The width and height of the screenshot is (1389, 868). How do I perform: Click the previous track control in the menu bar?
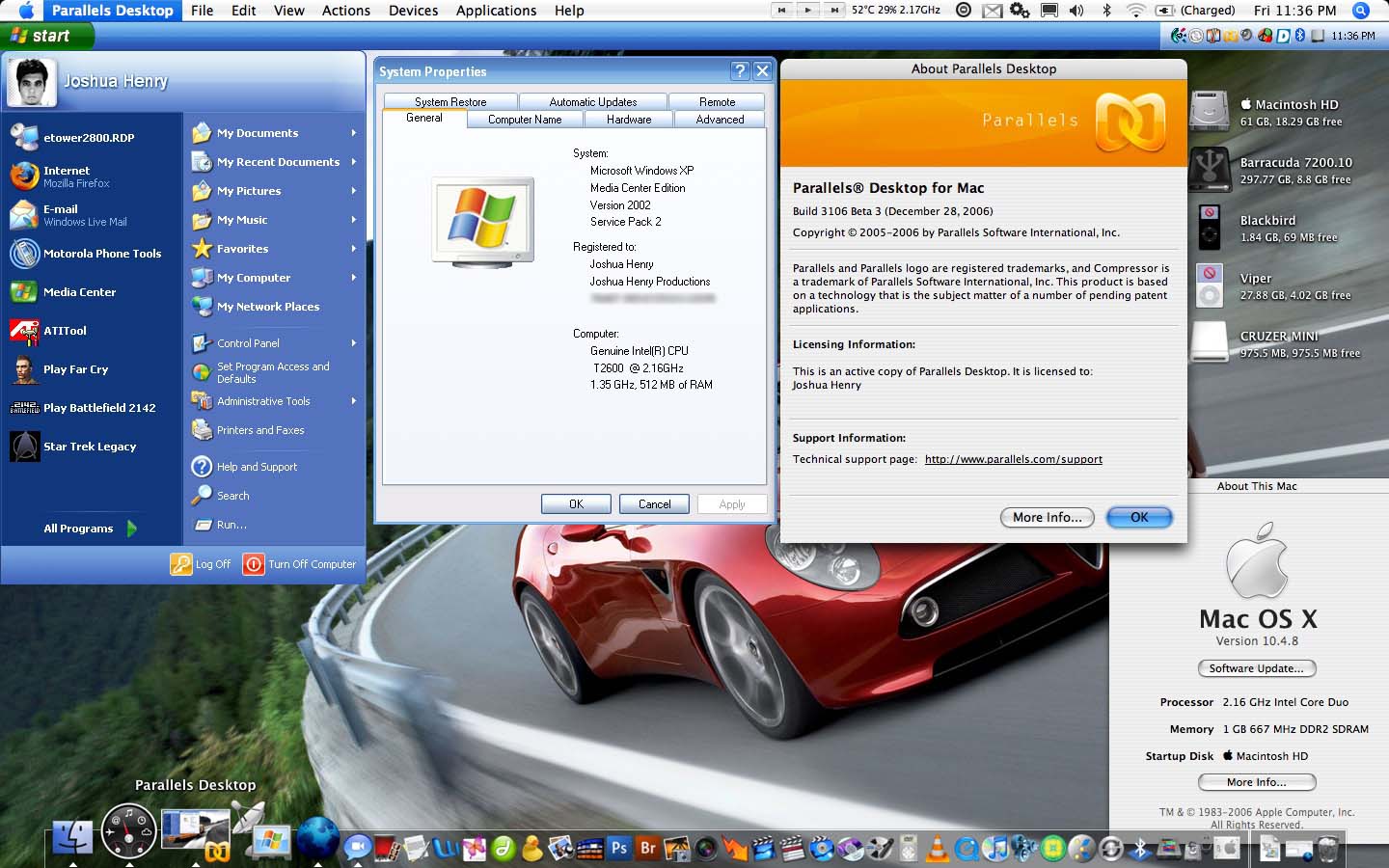click(782, 10)
